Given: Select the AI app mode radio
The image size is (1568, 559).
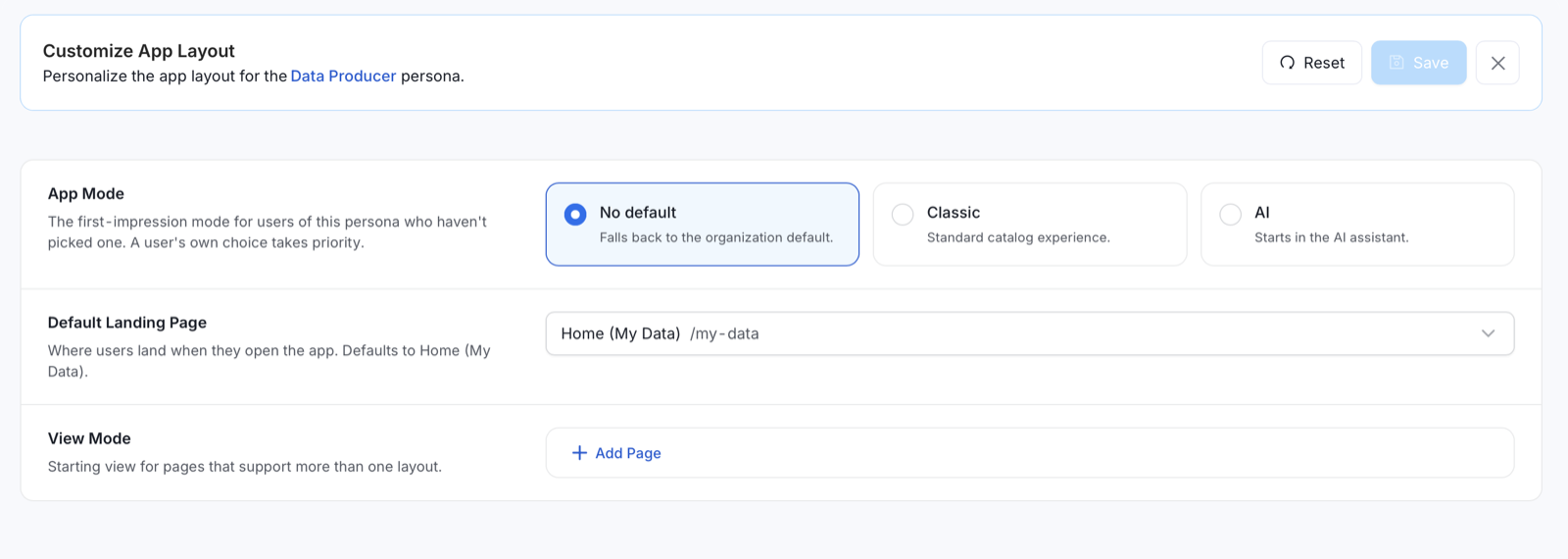Looking at the screenshot, I should point(1230,214).
